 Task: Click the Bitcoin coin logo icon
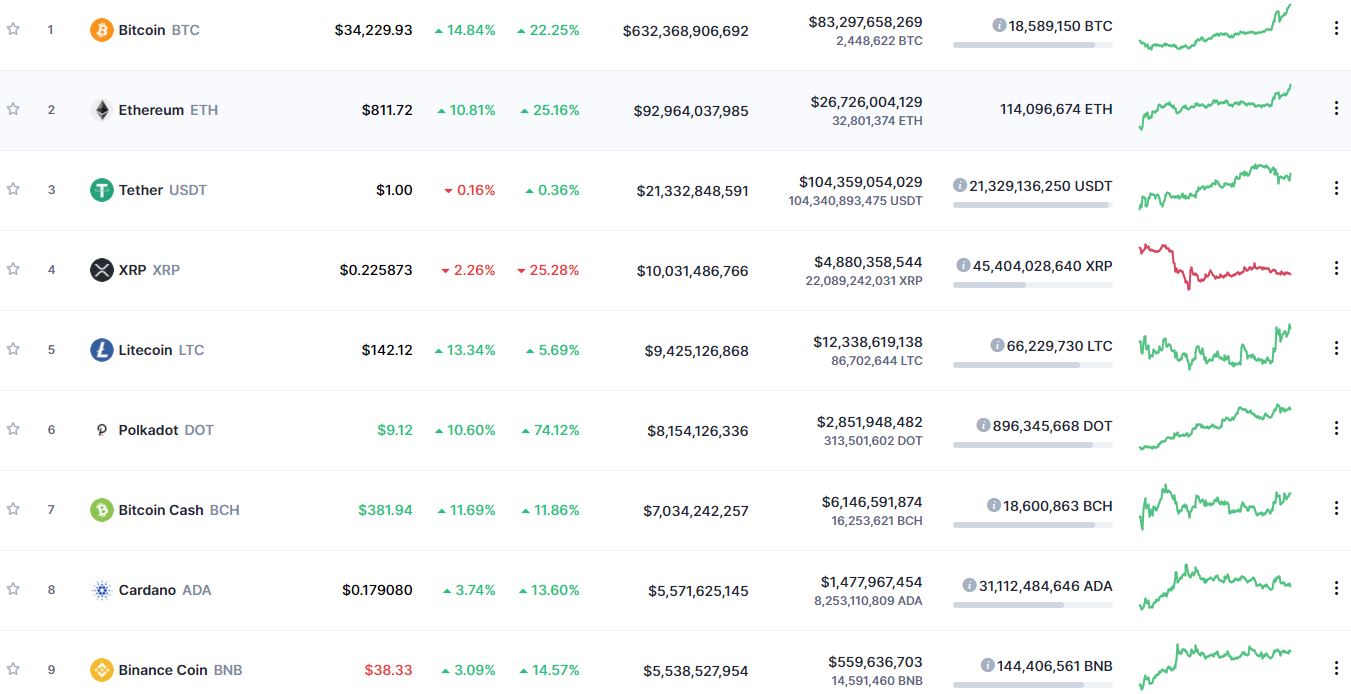102,30
